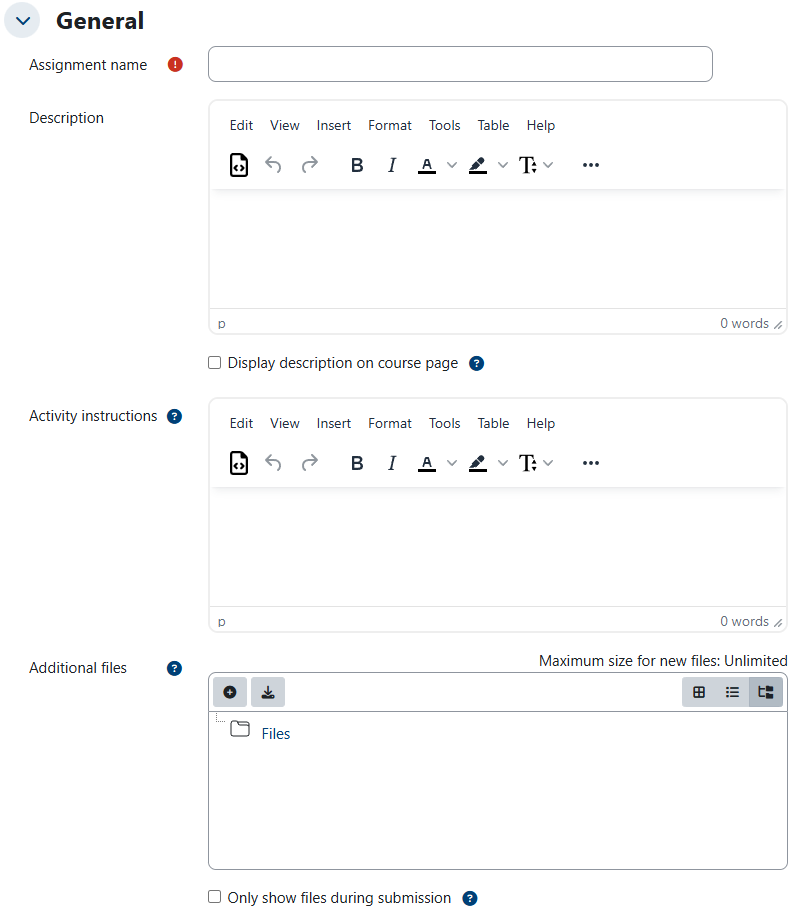Toggle bold in Description editor
The width and height of the screenshot is (791, 914).
pos(357,165)
